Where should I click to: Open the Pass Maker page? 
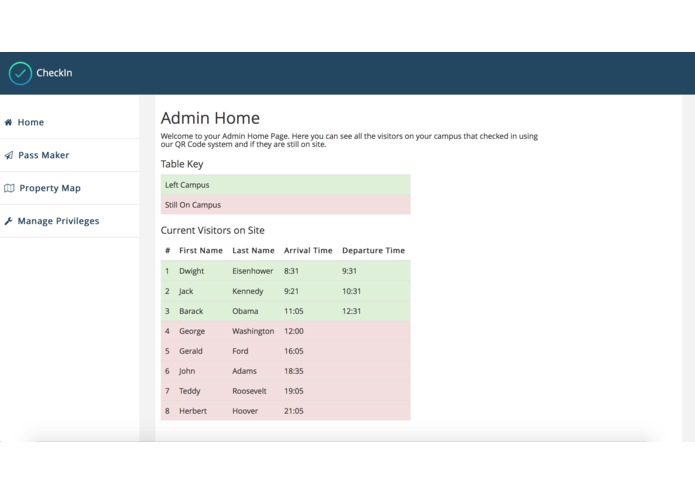(70, 155)
